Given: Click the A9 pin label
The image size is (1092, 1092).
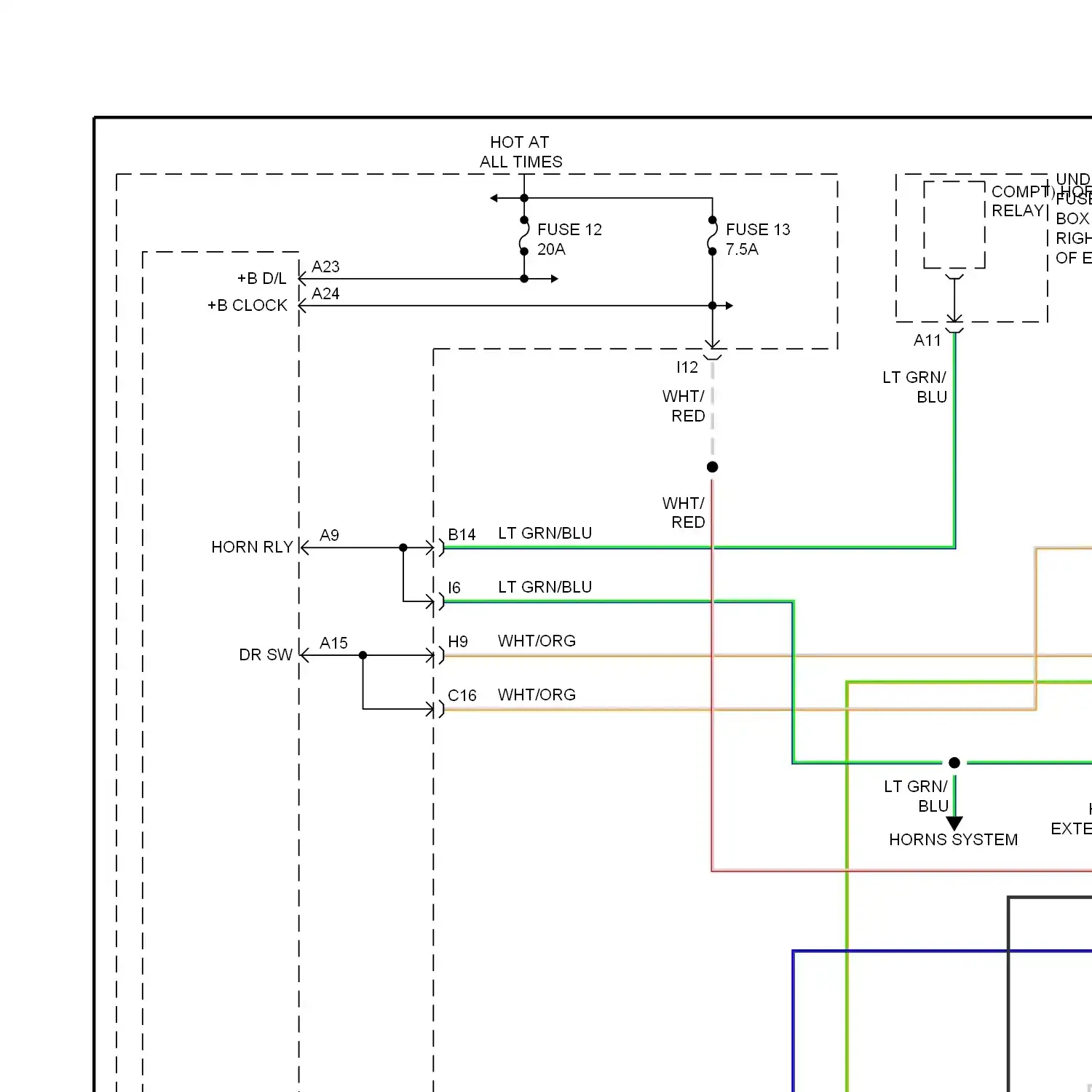Looking at the screenshot, I should click(x=329, y=535).
